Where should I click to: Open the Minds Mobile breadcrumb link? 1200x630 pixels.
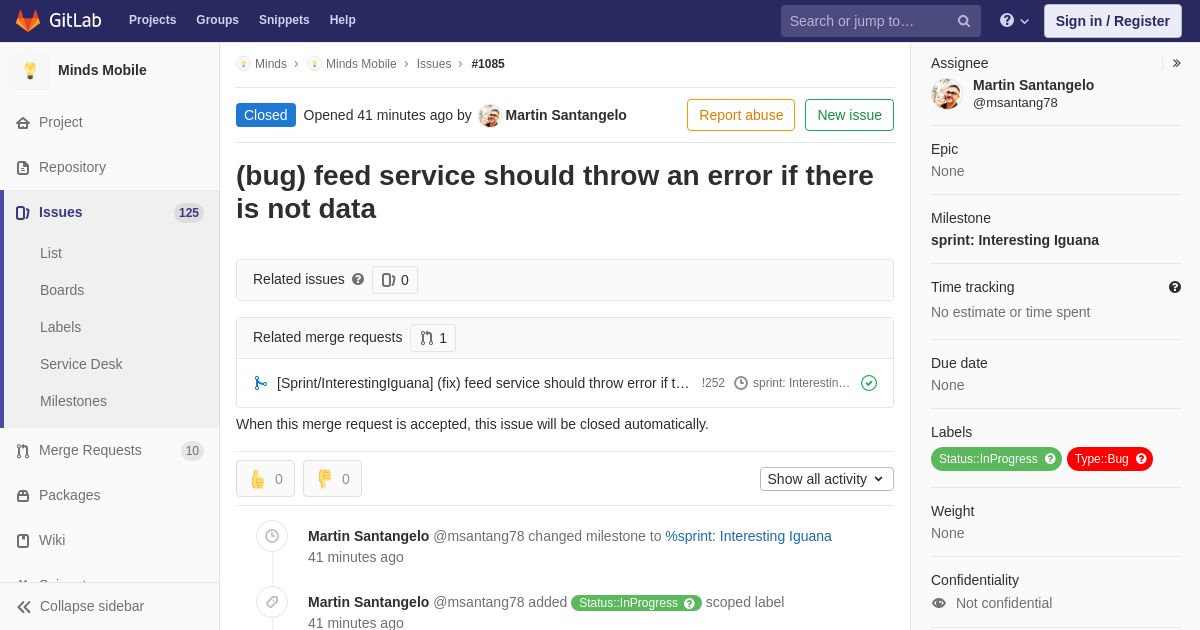pos(361,64)
